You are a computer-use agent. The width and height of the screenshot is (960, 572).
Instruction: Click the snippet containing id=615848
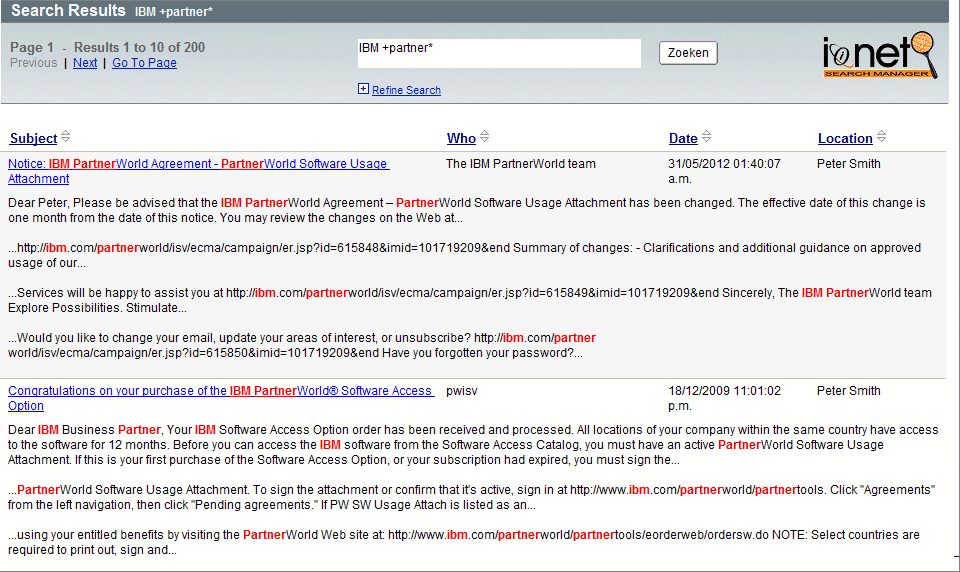pos(464,255)
